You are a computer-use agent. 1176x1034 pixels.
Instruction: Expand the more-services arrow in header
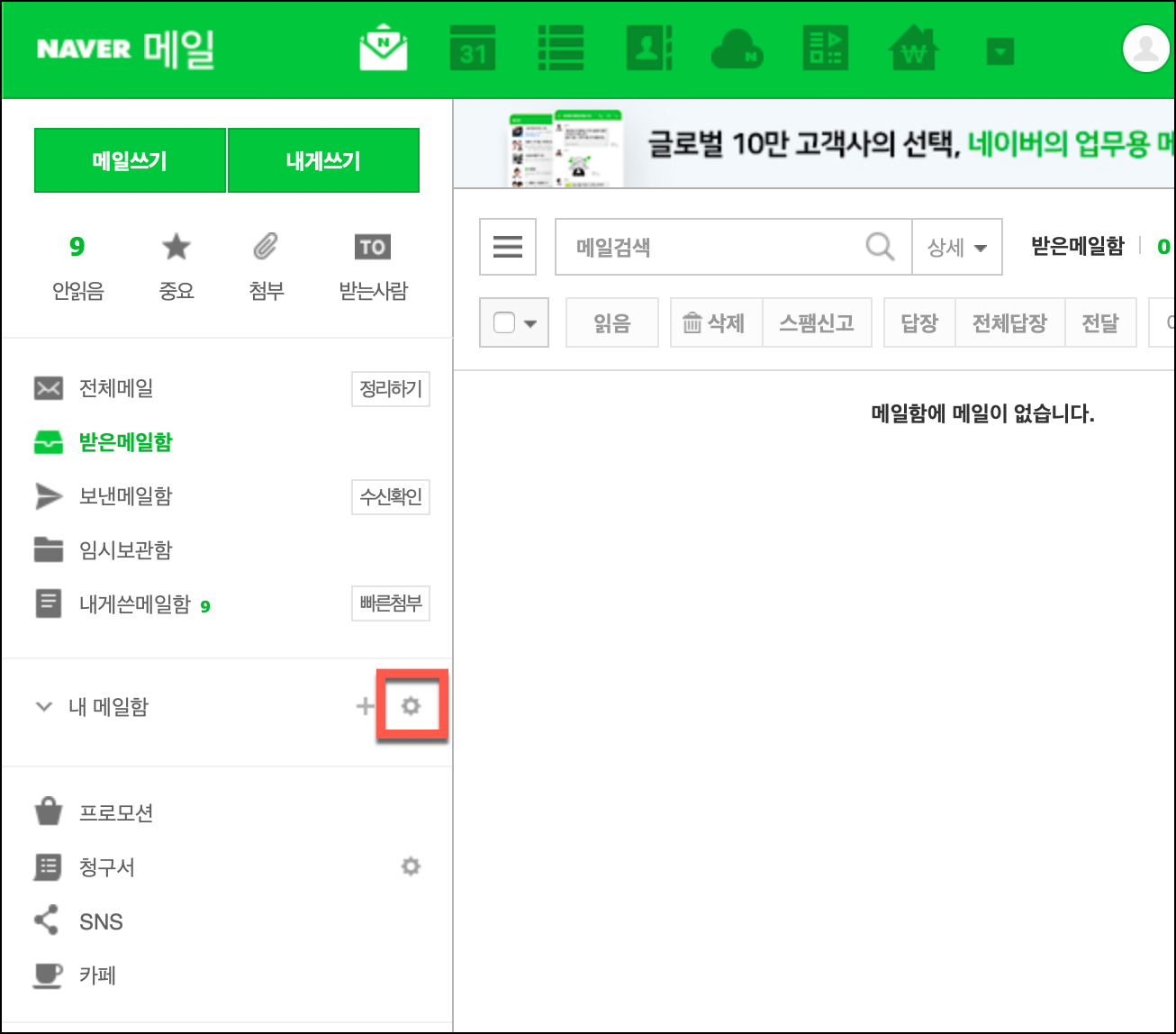1000,52
